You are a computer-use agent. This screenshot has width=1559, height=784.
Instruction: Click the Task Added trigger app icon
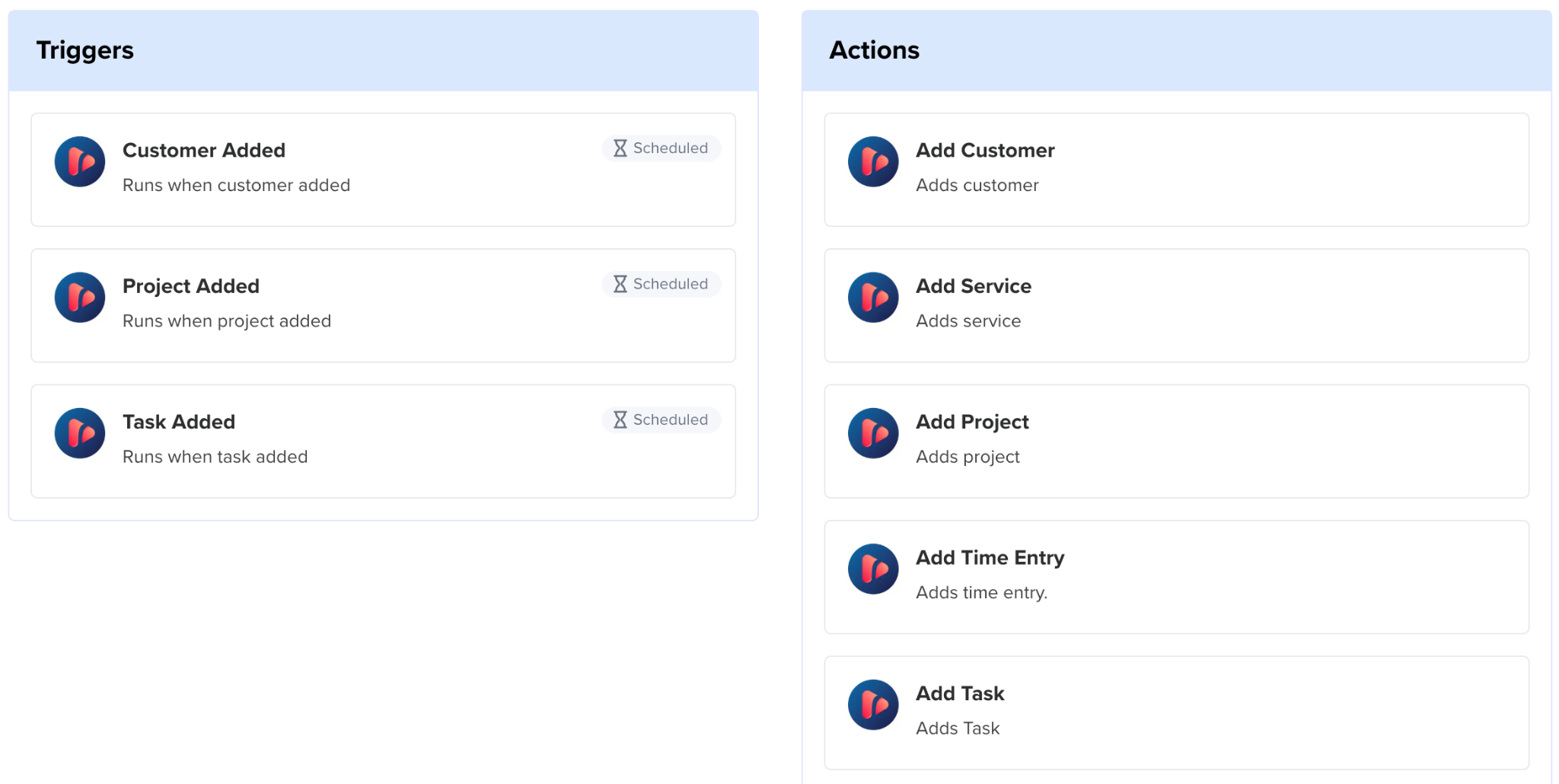pyautogui.click(x=80, y=433)
